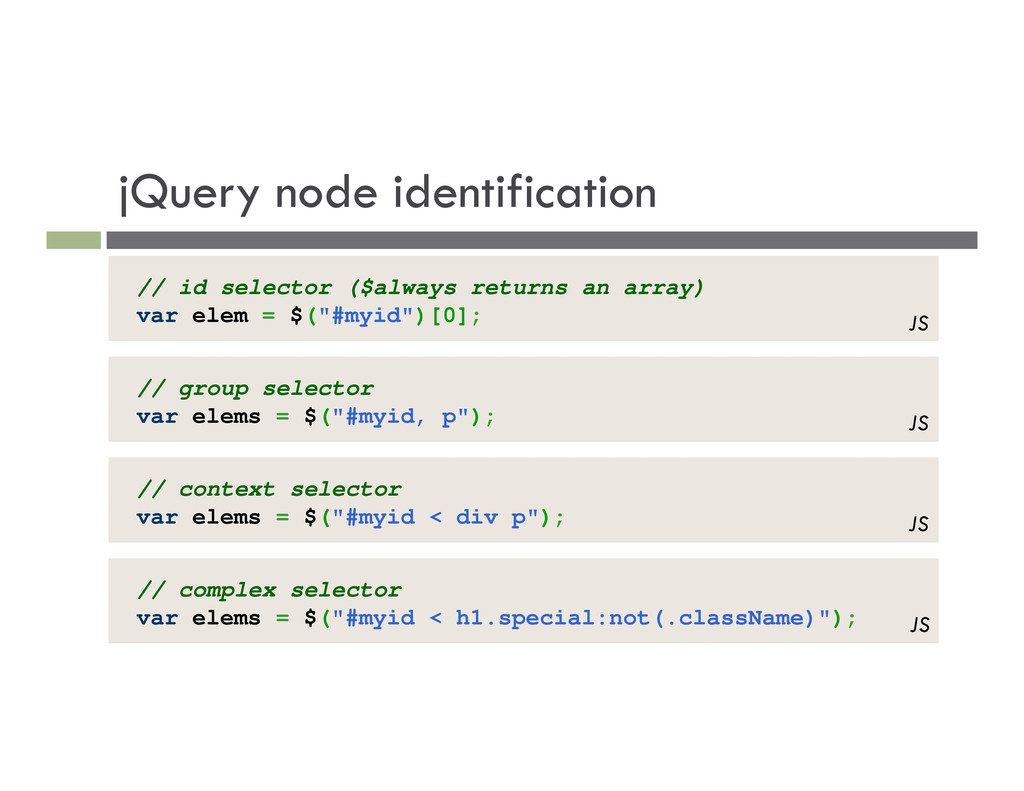Click the JS label in the id selector block
Screen dimensions: 1024x791
point(918,323)
